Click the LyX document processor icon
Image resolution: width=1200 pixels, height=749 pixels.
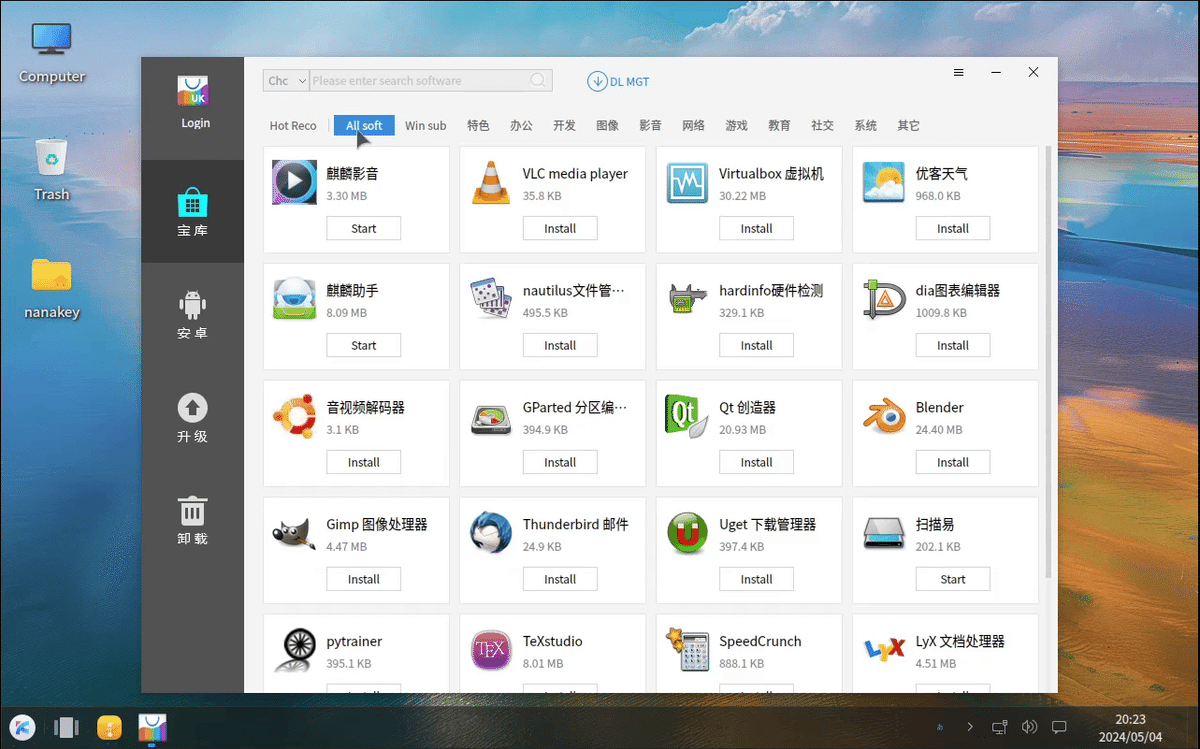pos(884,650)
